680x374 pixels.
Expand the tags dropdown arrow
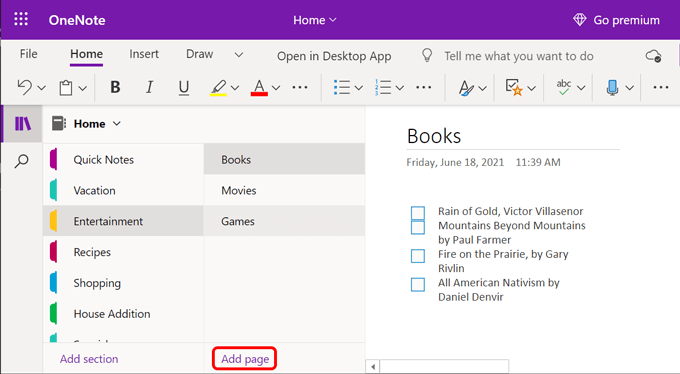point(532,88)
